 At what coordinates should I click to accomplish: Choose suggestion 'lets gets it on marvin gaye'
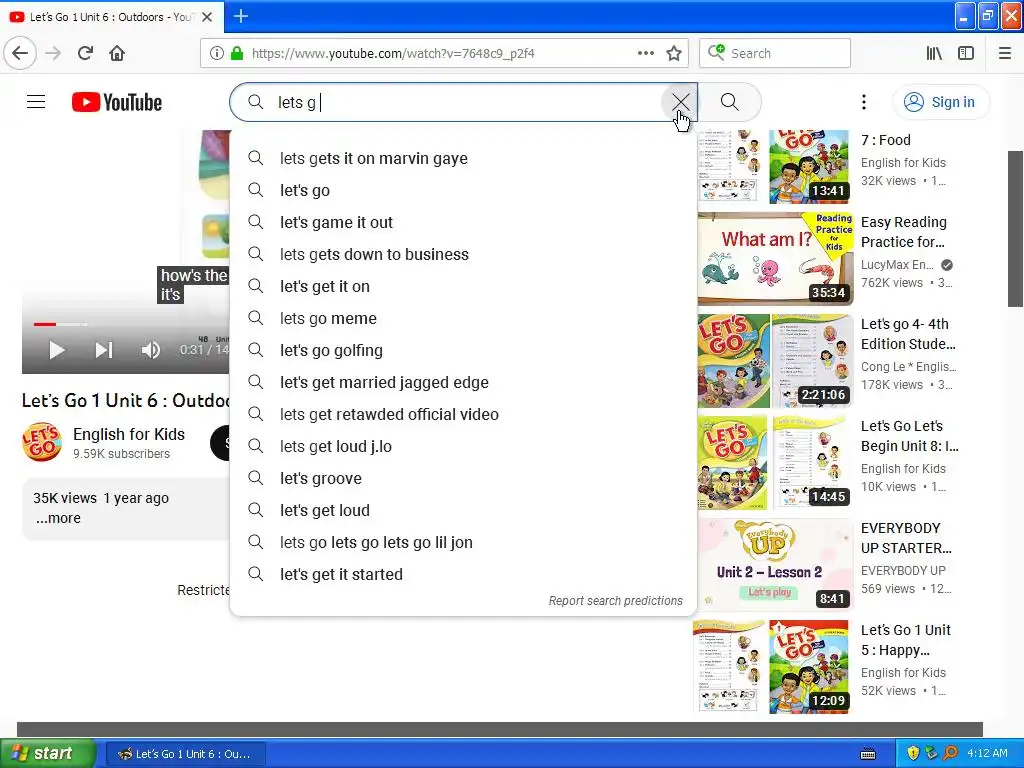463,158
